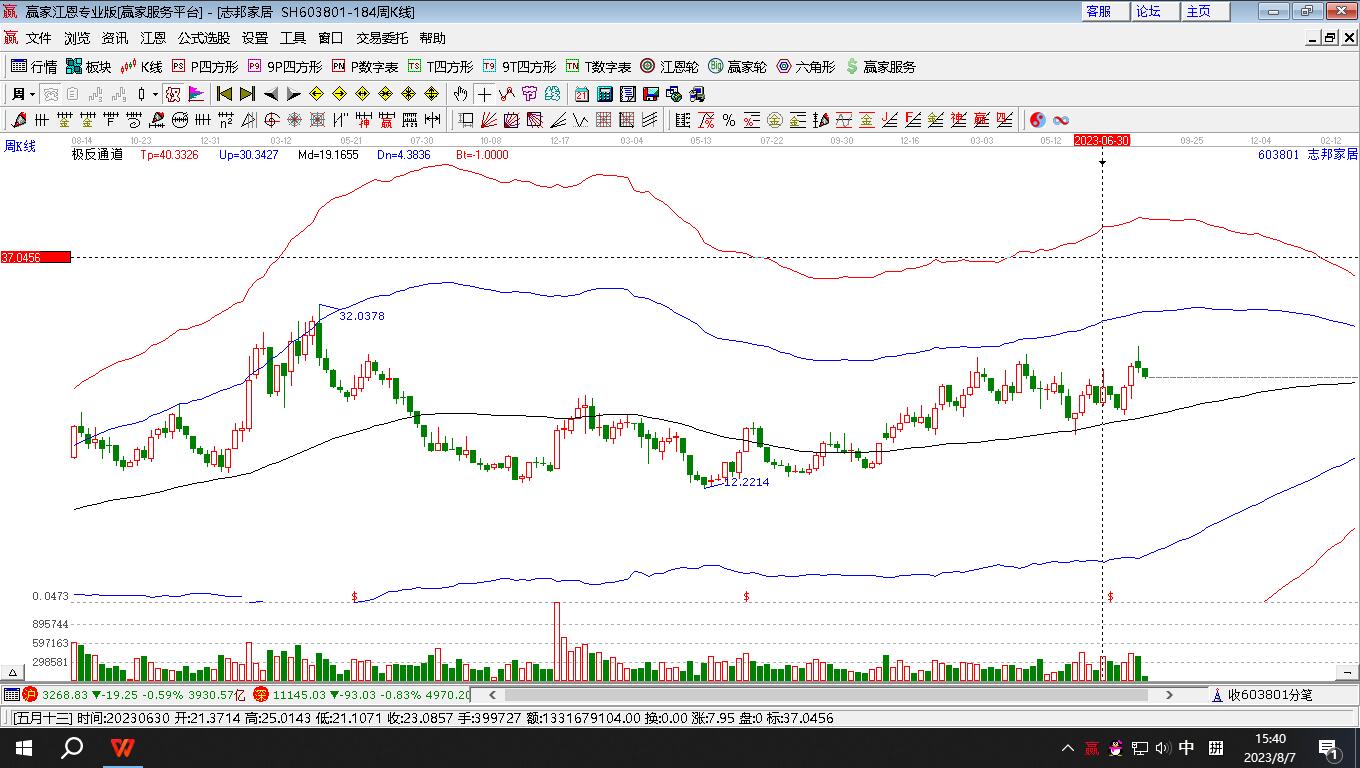1360x768 pixels.
Task: Click the 客服 button in title bar
Action: pos(1106,11)
